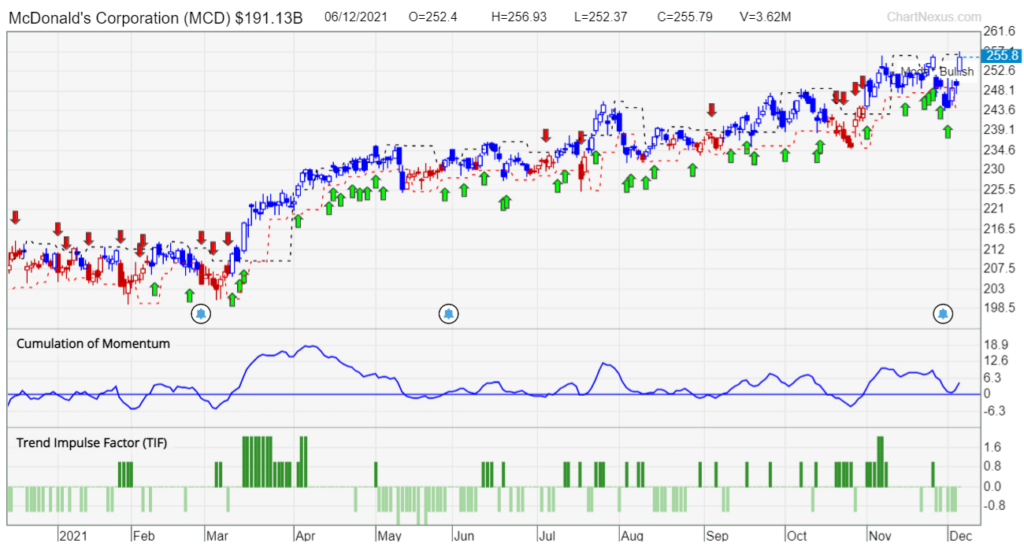Click the Oct label on time axis
This screenshot has width=1024, height=547.
(x=797, y=536)
